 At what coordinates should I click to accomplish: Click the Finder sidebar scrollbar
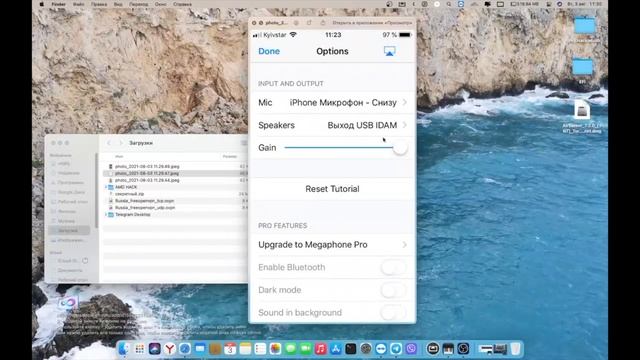click(x=96, y=190)
